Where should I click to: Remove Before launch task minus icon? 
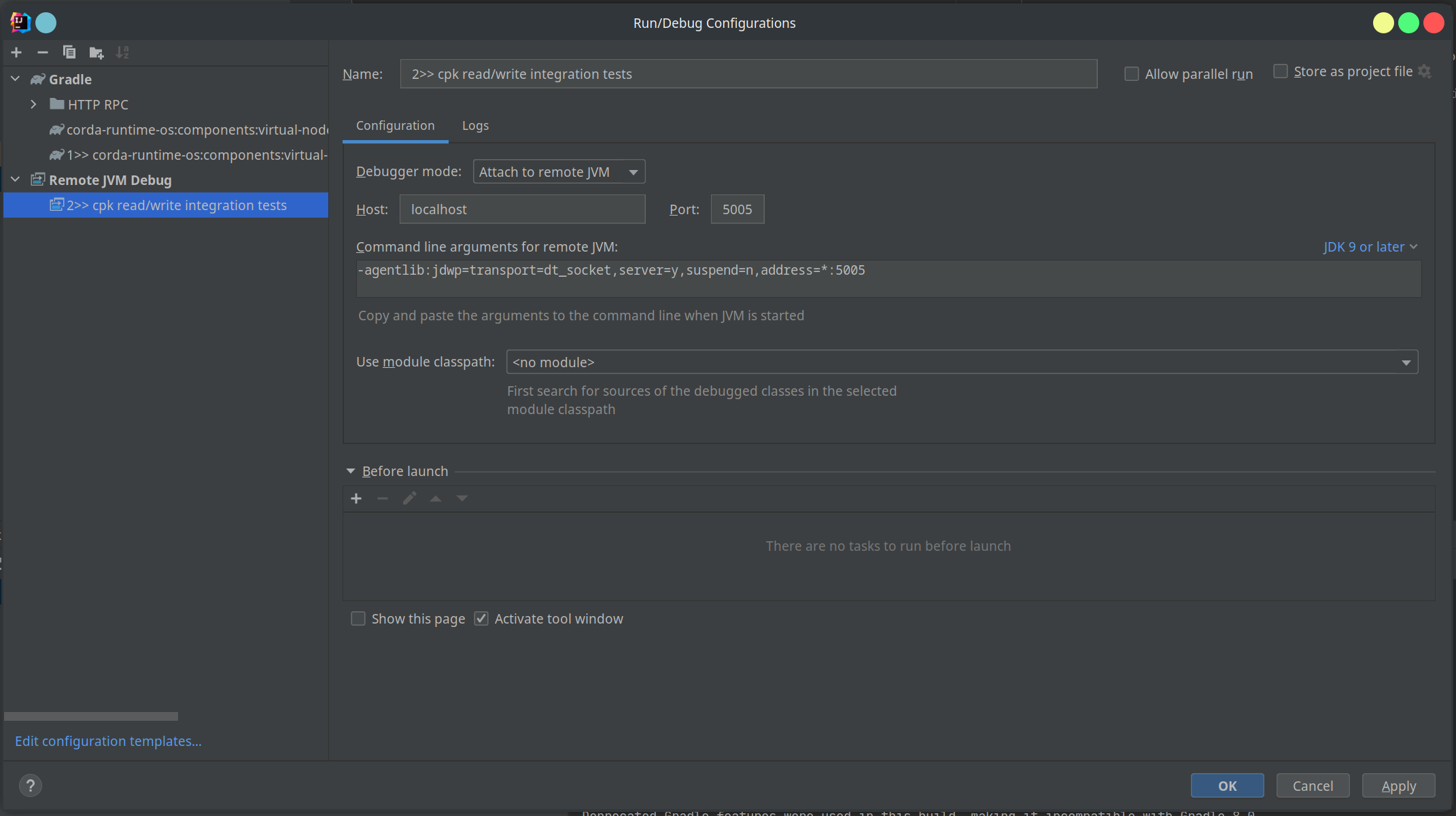tap(383, 498)
